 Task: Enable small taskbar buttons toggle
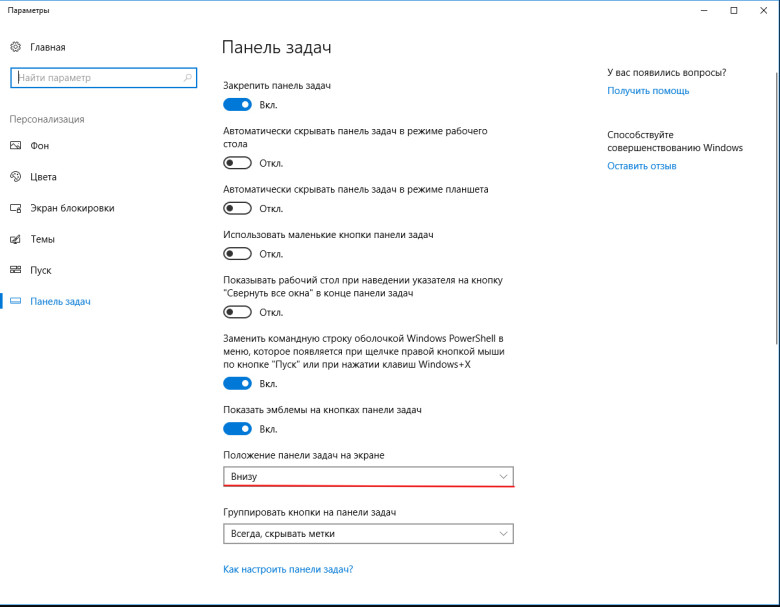pos(237,254)
